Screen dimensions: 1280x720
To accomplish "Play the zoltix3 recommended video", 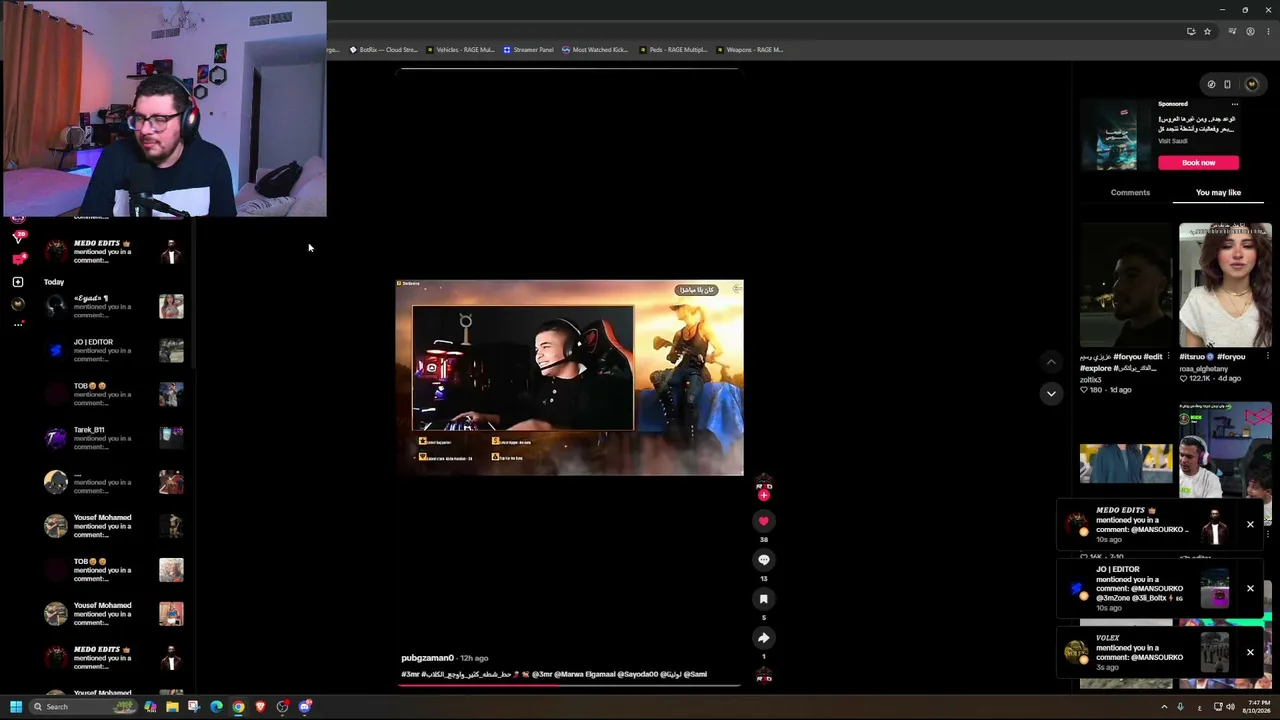I will 1126,285.
